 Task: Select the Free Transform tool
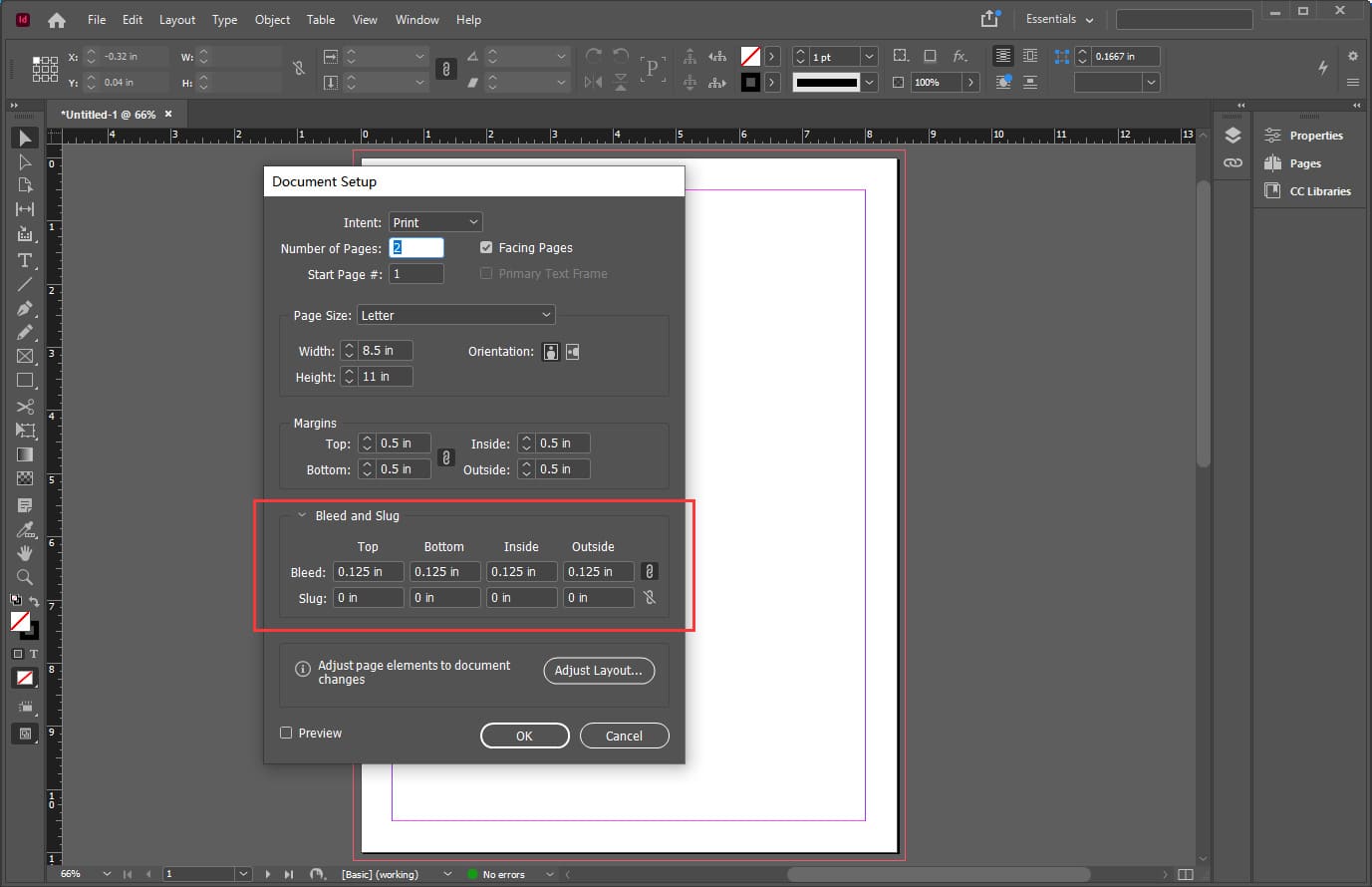pyautogui.click(x=25, y=431)
